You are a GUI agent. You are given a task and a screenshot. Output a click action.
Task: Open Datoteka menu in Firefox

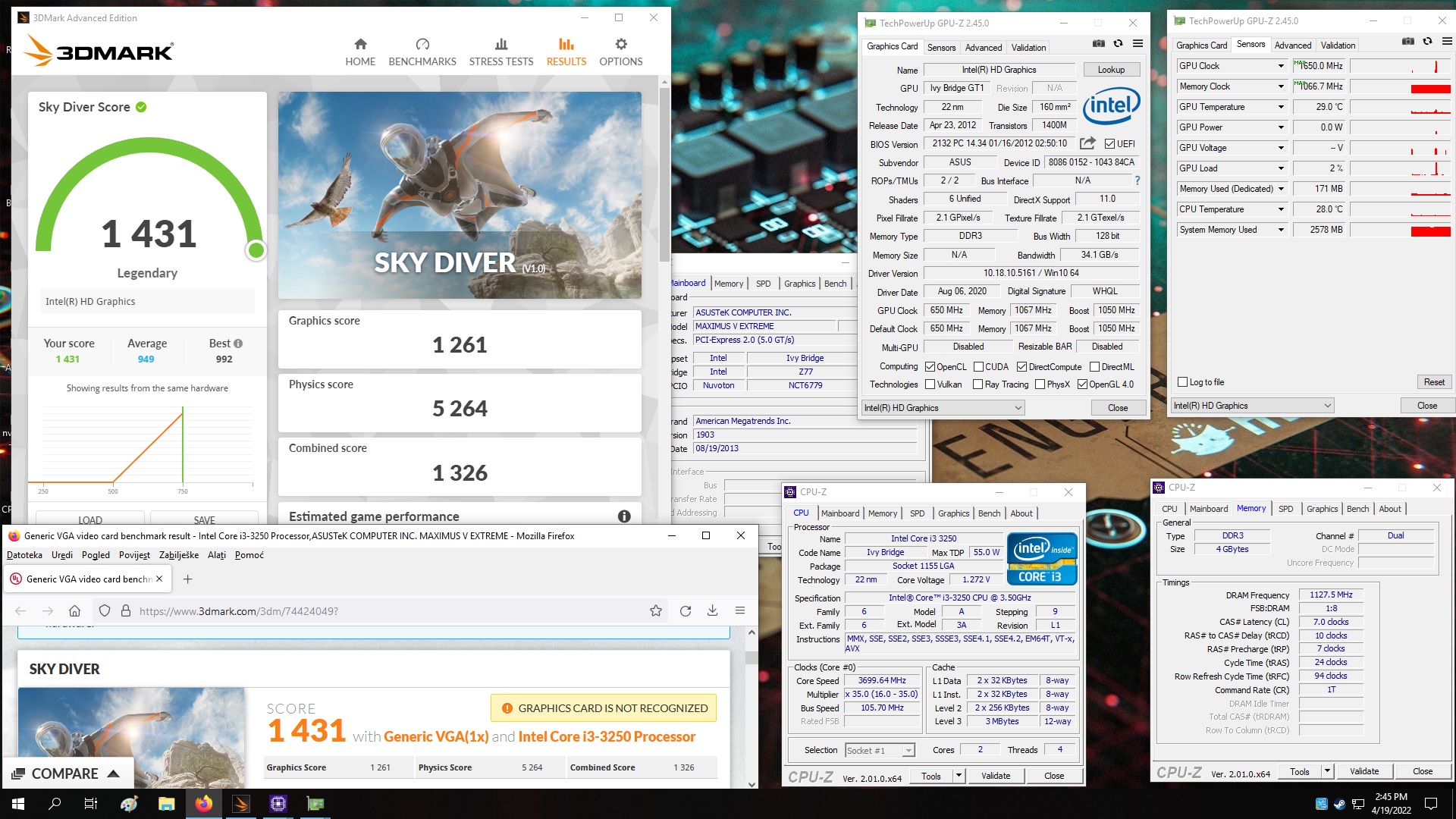pyautogui.click(x=24, y=555)
